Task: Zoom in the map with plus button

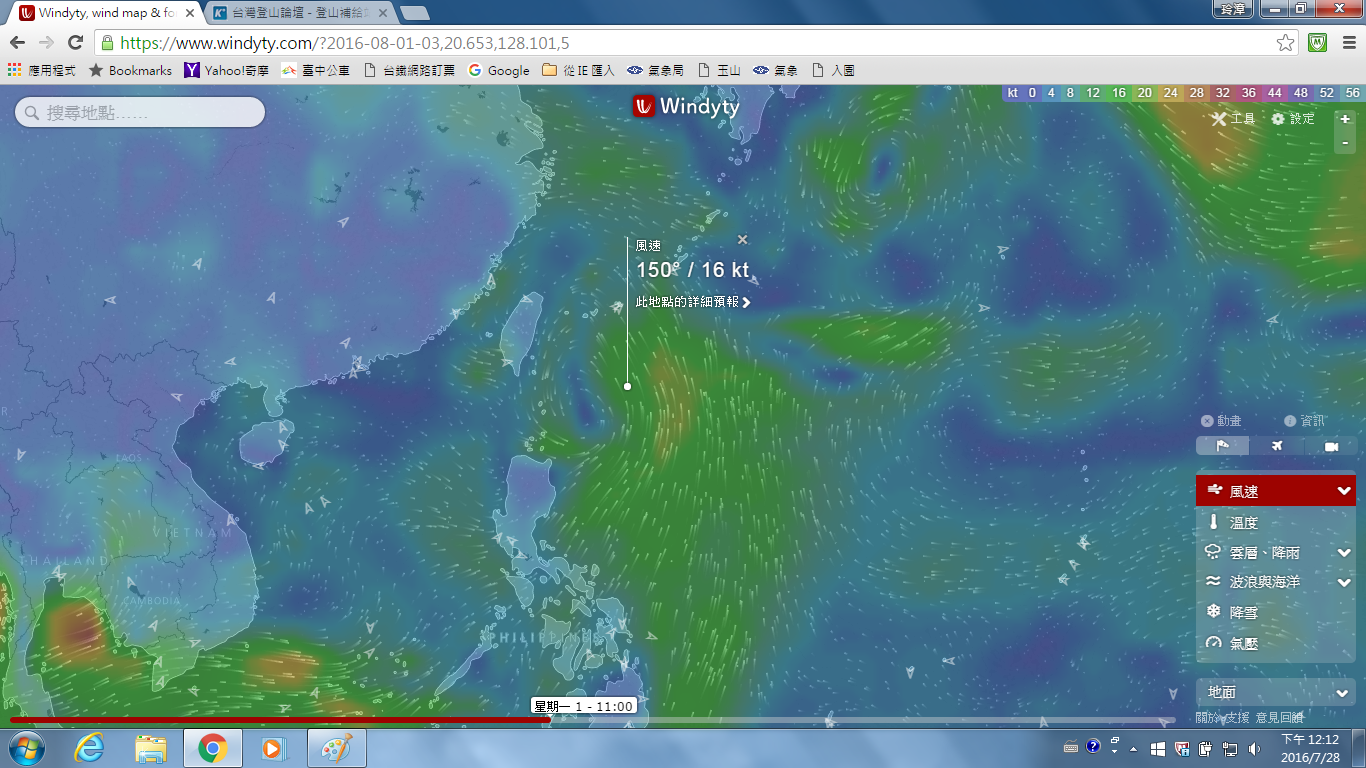Action: click(x=1345, y=119)
